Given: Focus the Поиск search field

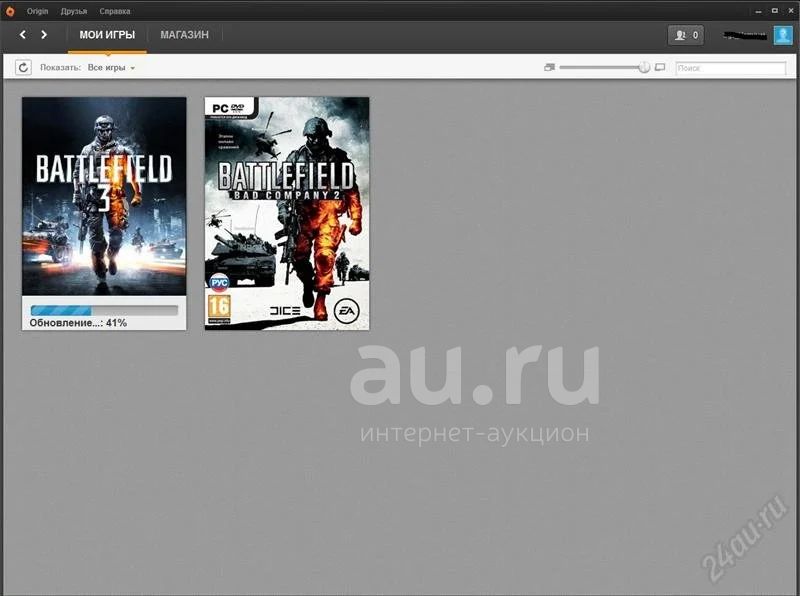Looking at the screenshot, I should [731, 68].
